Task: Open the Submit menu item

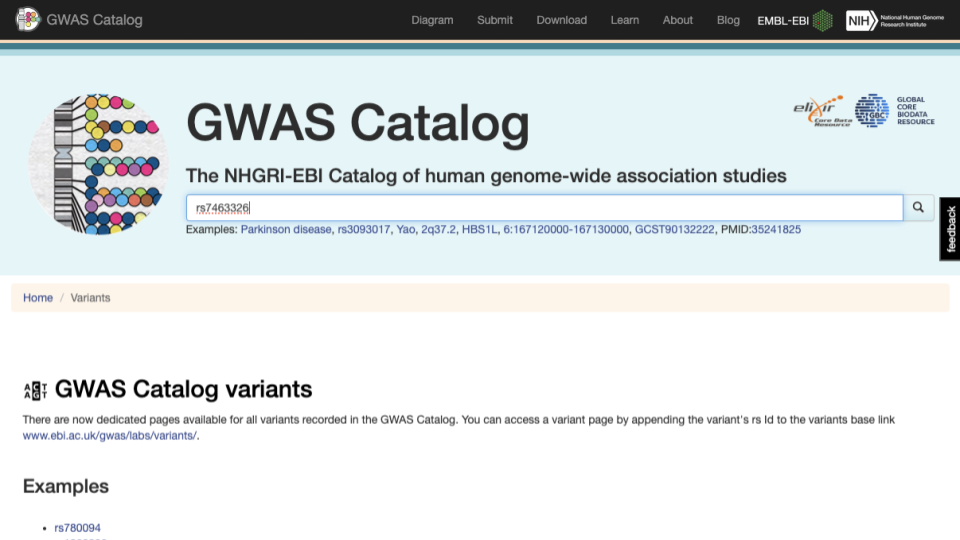Action: (x=495, y=20)
